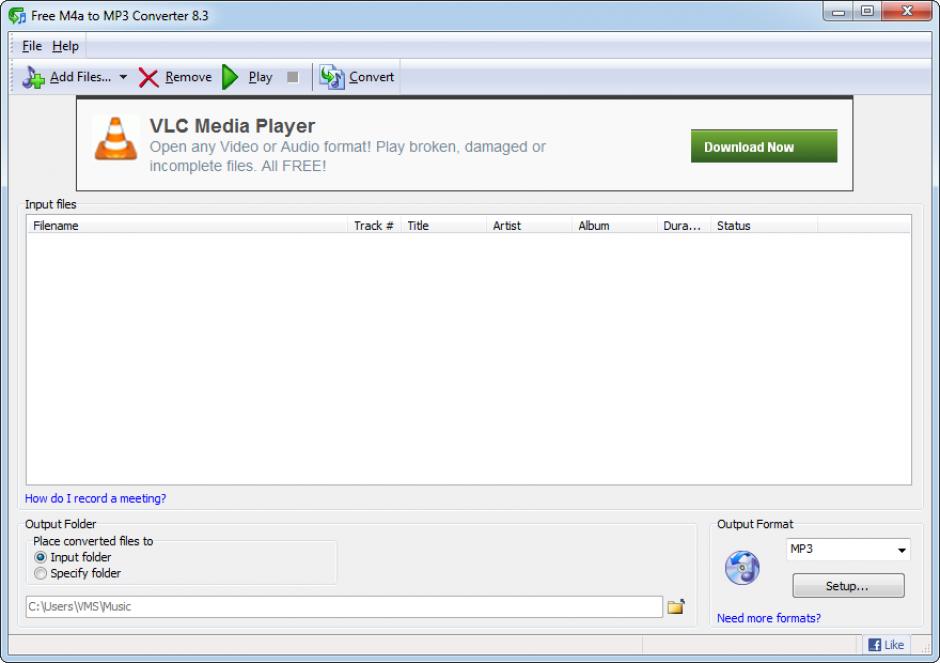Screen dimensions: 940x663
Task: Click the Add Files toolbar icon
Action: [34, 77]
